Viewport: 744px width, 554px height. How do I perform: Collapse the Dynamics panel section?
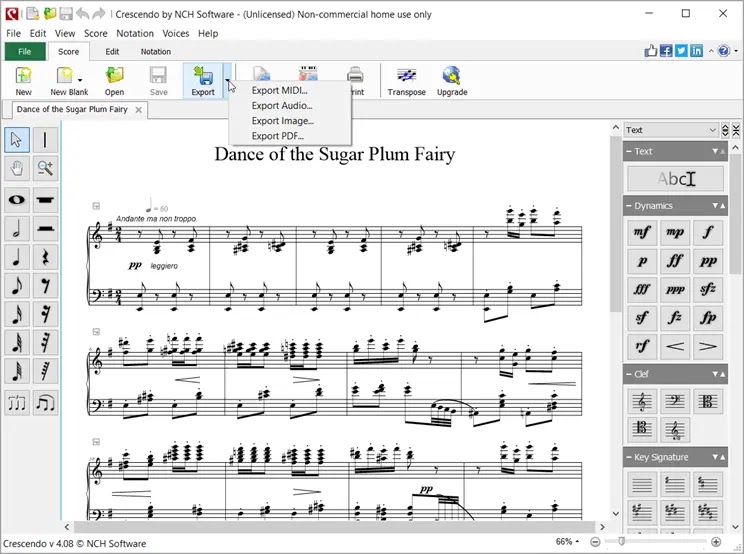629,206
